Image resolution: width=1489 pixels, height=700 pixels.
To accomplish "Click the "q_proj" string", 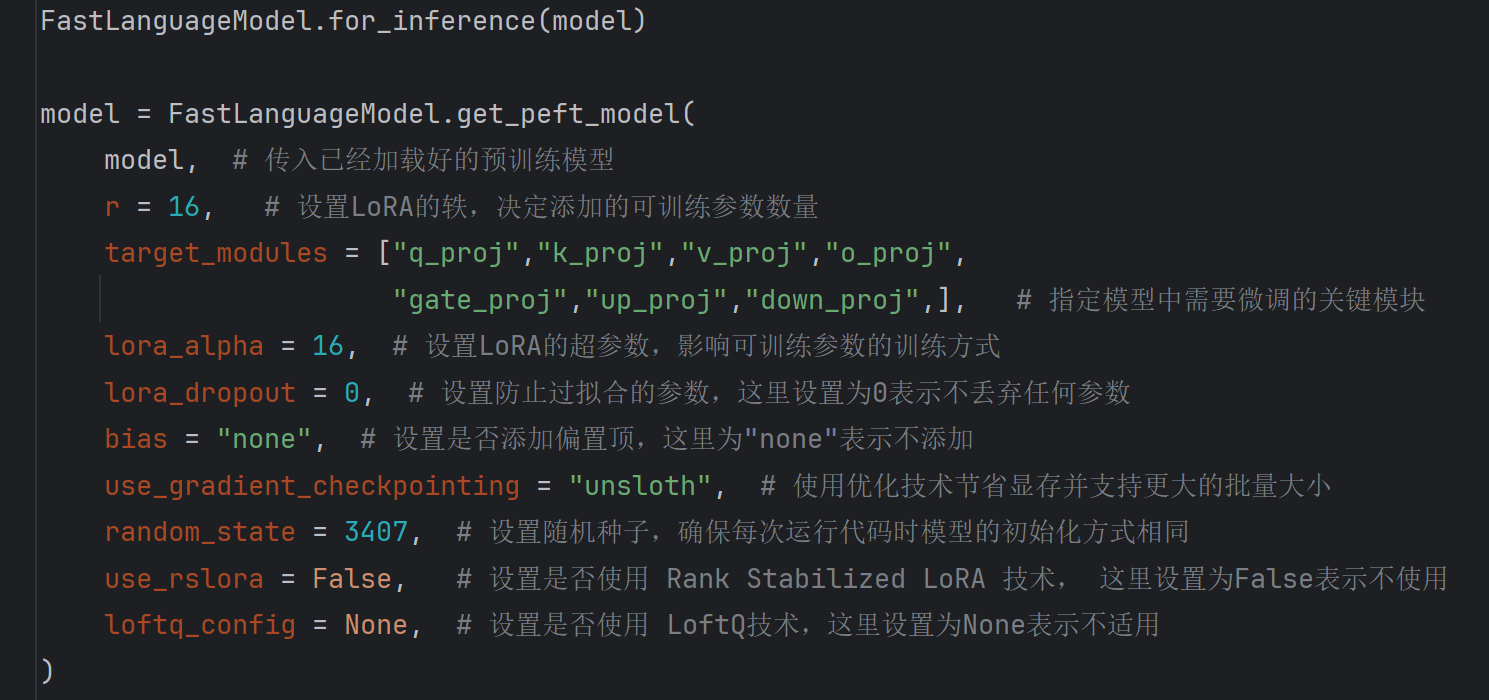I will pyautogui.click(x=458, y=254).
